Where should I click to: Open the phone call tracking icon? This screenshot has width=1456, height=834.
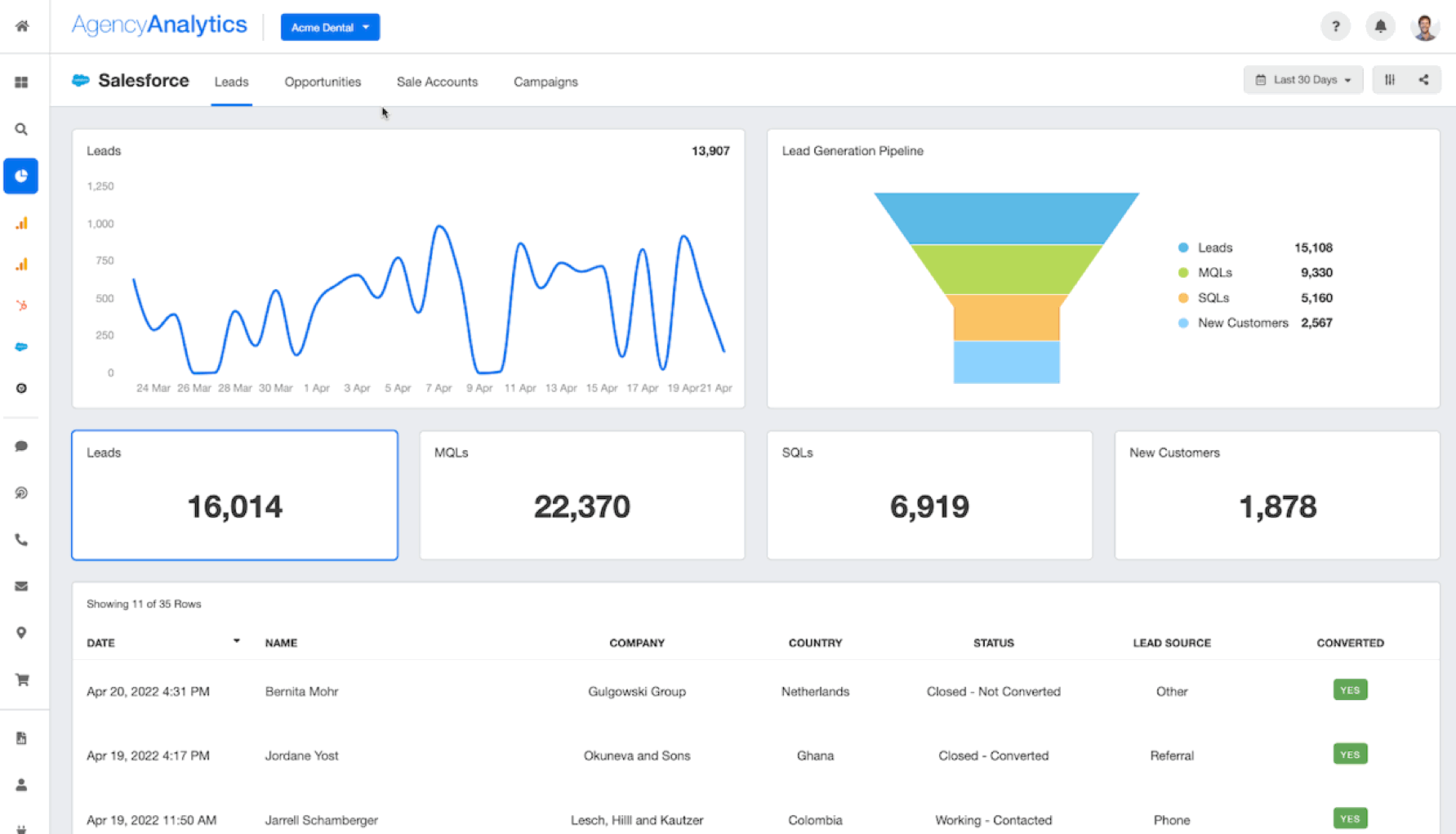pos(21,540)
